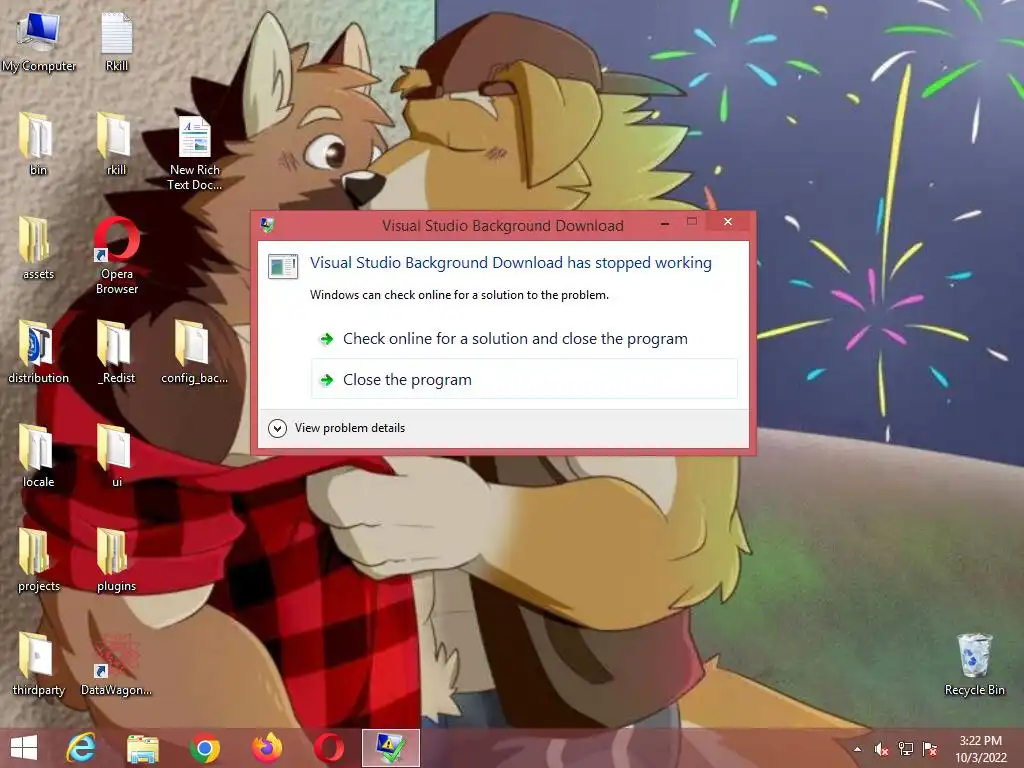The height and width of the screenshot is (768, 1024).
Task: Select the Recycle Bin icon
Action: (x=974, y=664)
